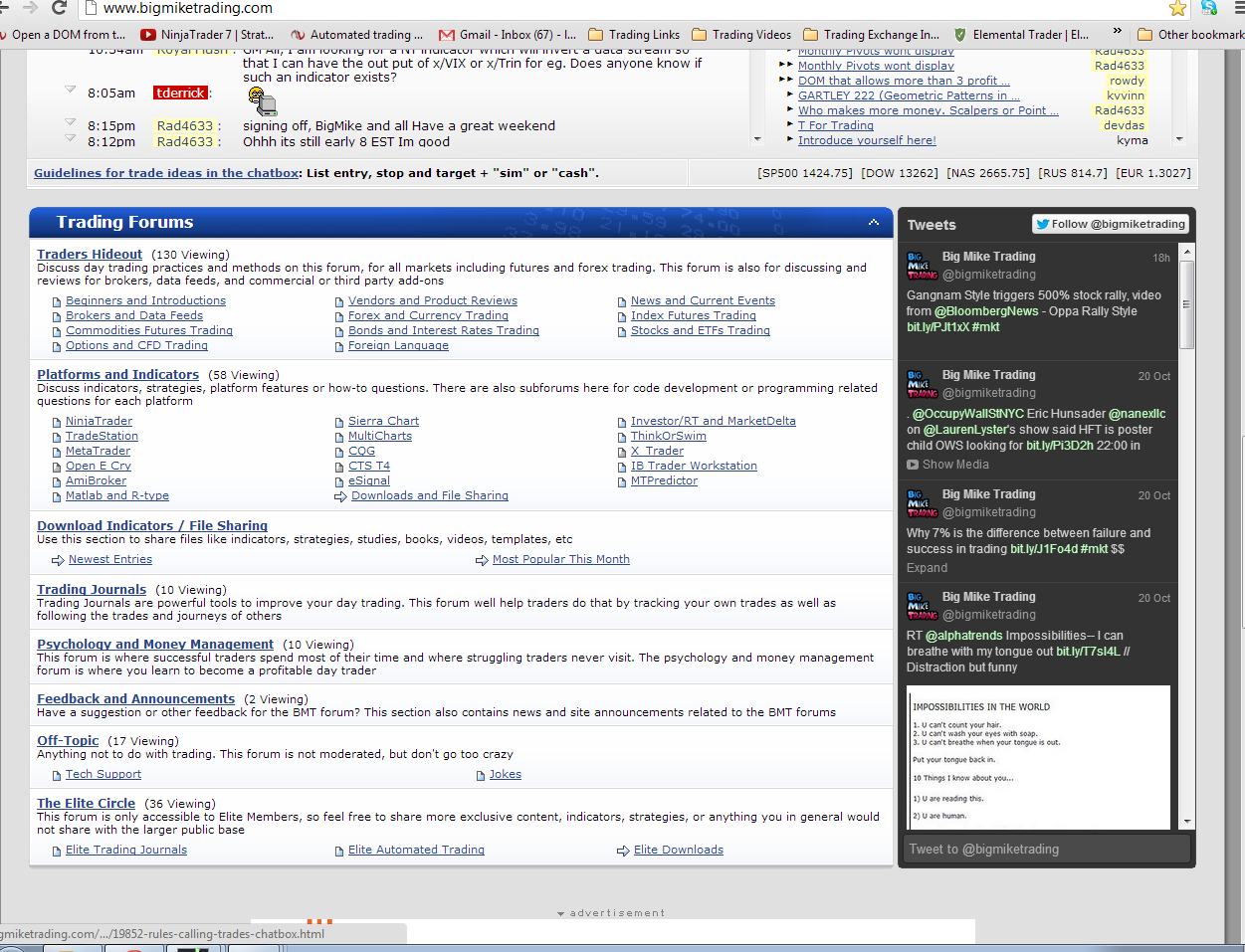Open the Elite Automated Trading subforum

pyautogui.click(x=416, y=851)
